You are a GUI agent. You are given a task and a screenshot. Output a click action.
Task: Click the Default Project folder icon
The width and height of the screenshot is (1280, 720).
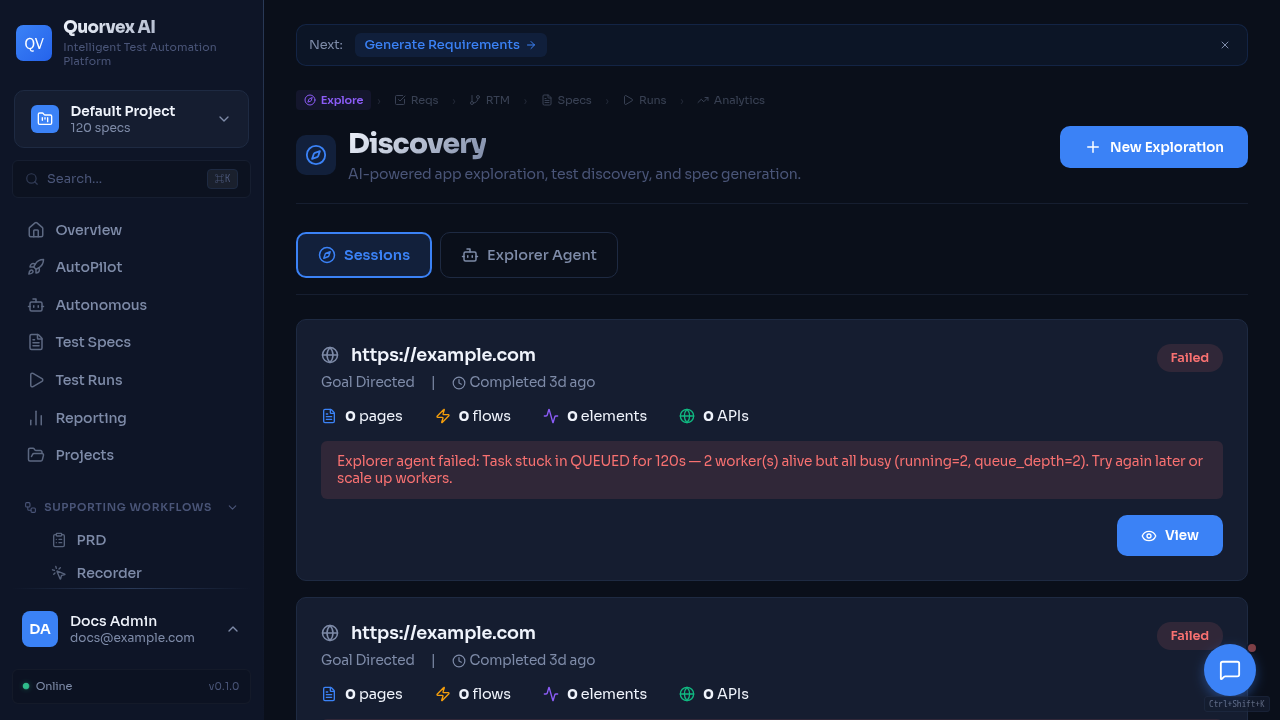pos(45,119)
